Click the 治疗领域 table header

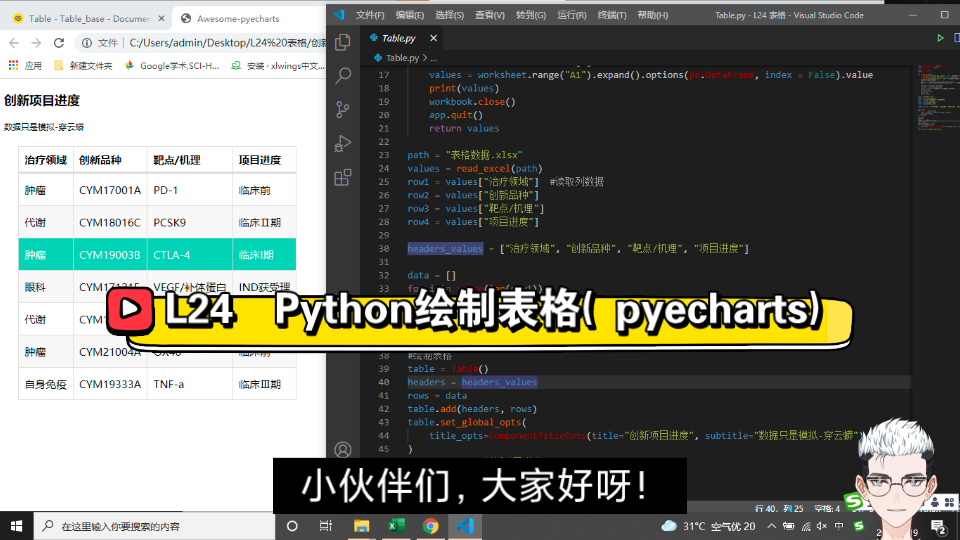pos(45,160)
